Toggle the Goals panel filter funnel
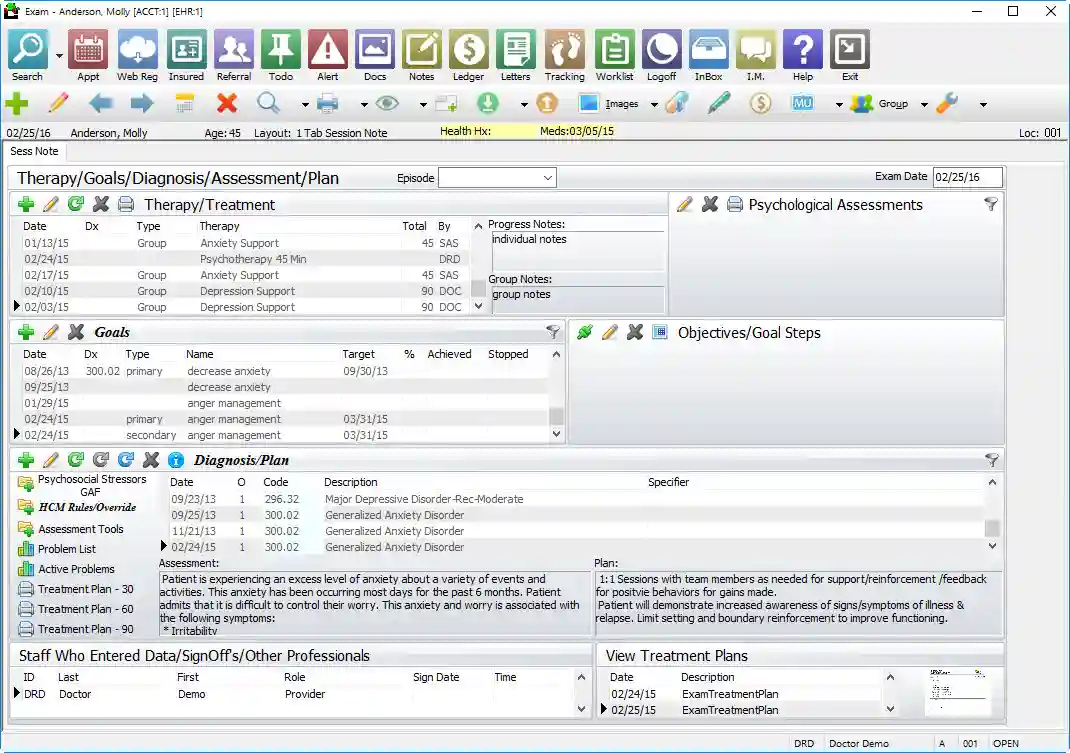This screenshot has width=1070, height=753. point(554,332)
